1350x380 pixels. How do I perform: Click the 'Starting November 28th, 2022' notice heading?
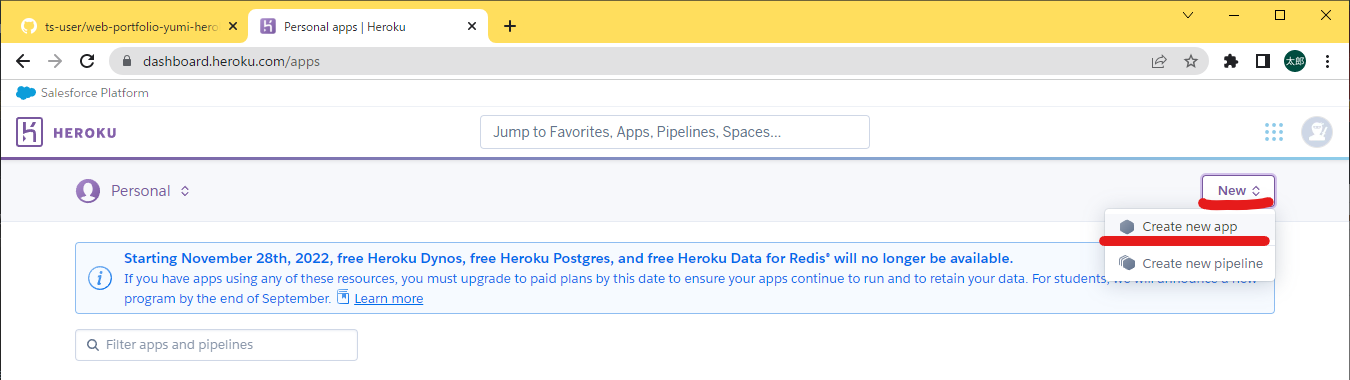[568, 257]
